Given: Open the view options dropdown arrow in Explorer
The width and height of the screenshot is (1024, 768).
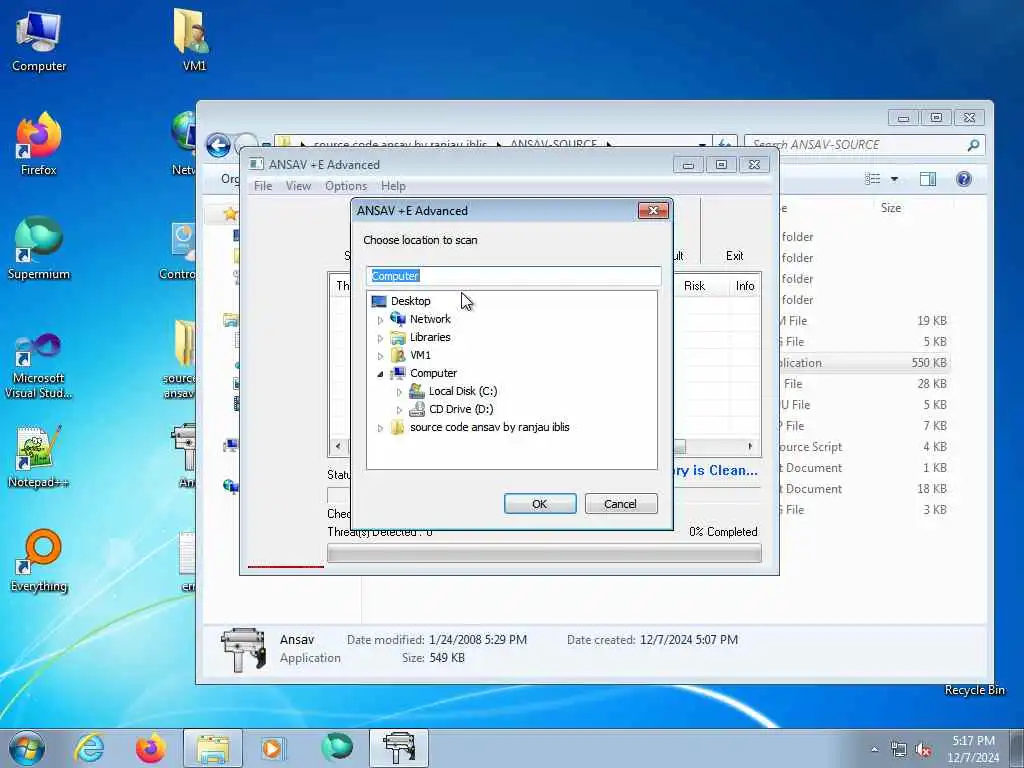Looking at the screenshot, I should point(894,179).
